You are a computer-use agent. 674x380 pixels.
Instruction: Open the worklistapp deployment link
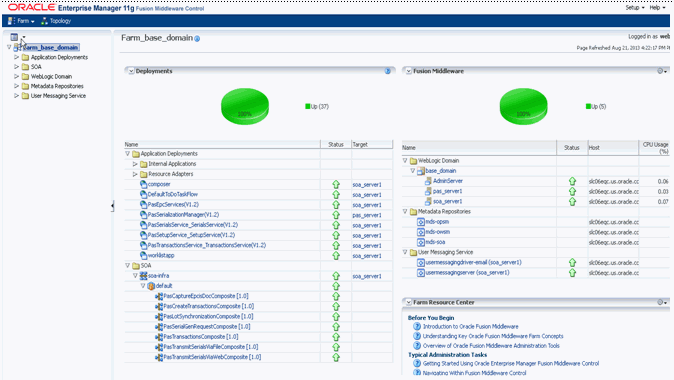[x=161, y=255]
